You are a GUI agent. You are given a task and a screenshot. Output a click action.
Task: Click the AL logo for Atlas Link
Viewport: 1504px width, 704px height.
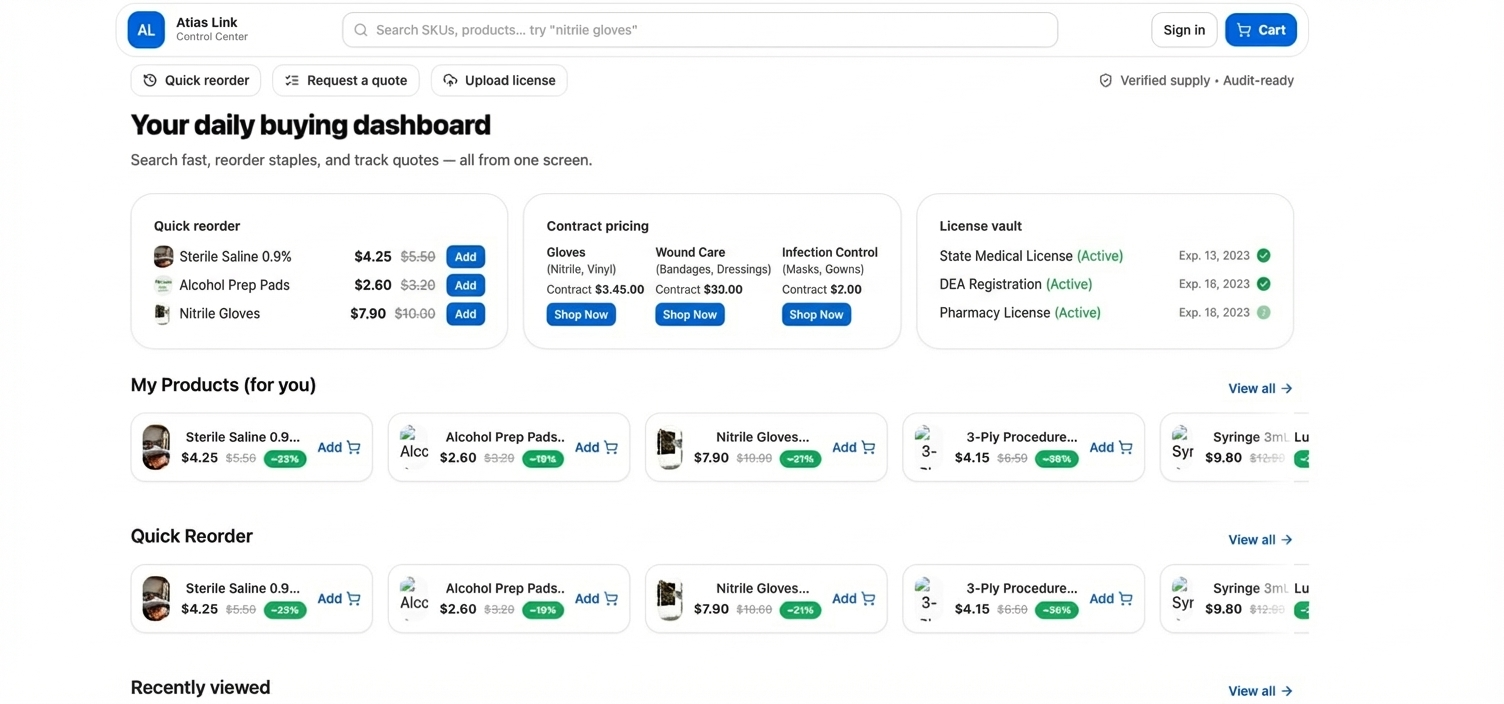coord(146,30)
